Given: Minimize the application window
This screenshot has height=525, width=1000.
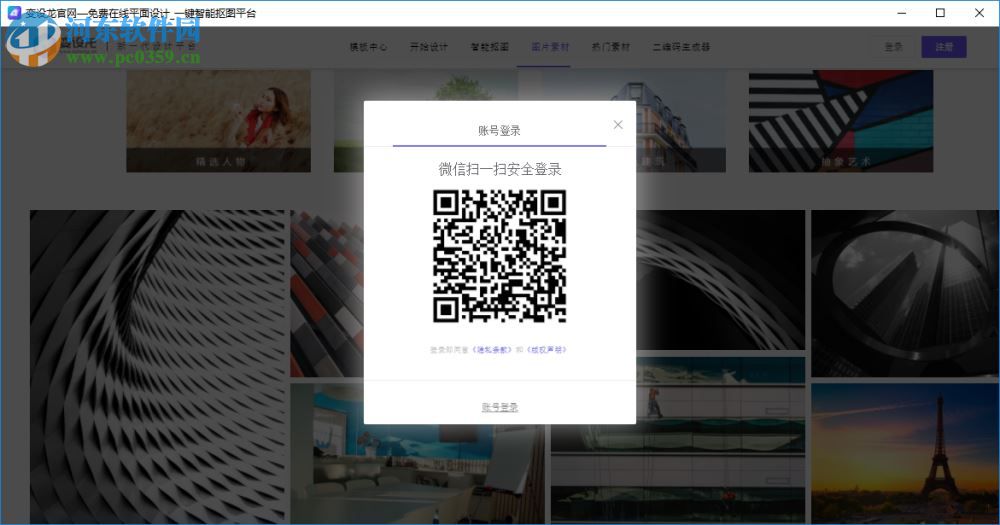Looking at the screenshot, I should pos(902,13).
